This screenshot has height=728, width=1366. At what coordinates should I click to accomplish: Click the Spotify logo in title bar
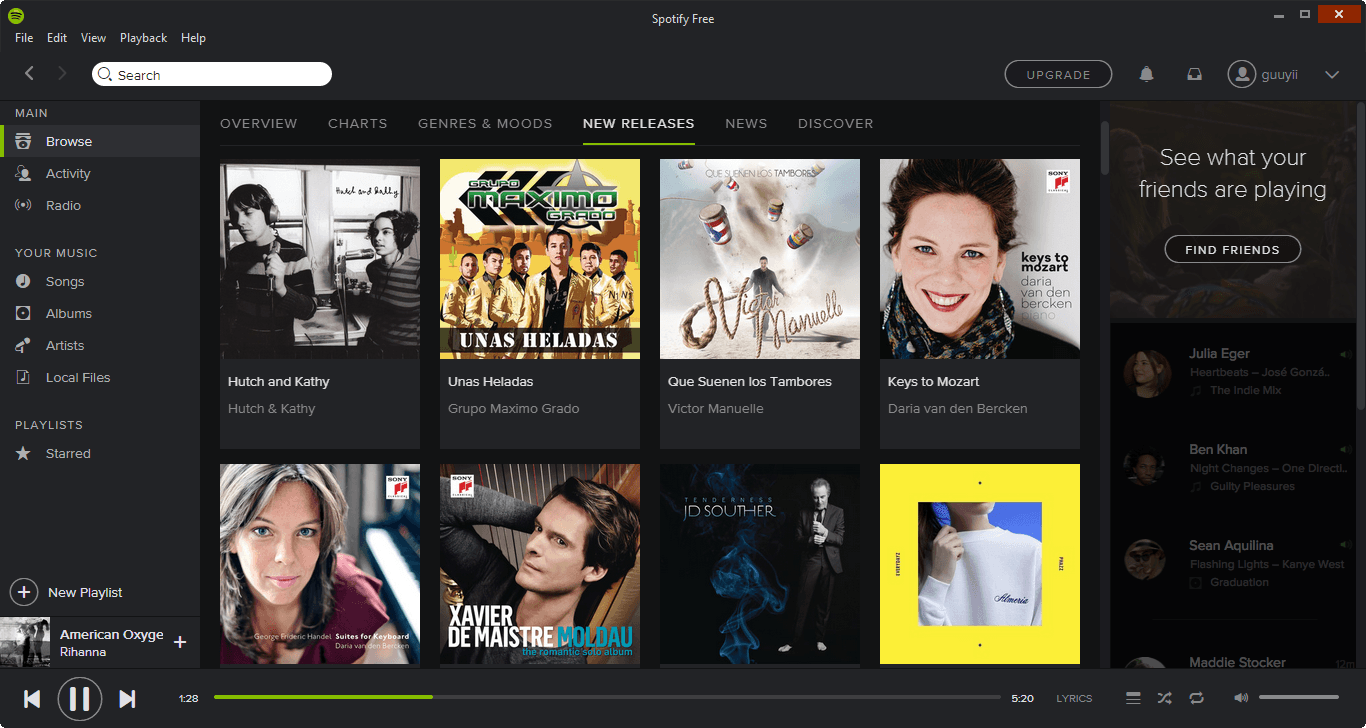pyautogui.click(x=15, y=16)
